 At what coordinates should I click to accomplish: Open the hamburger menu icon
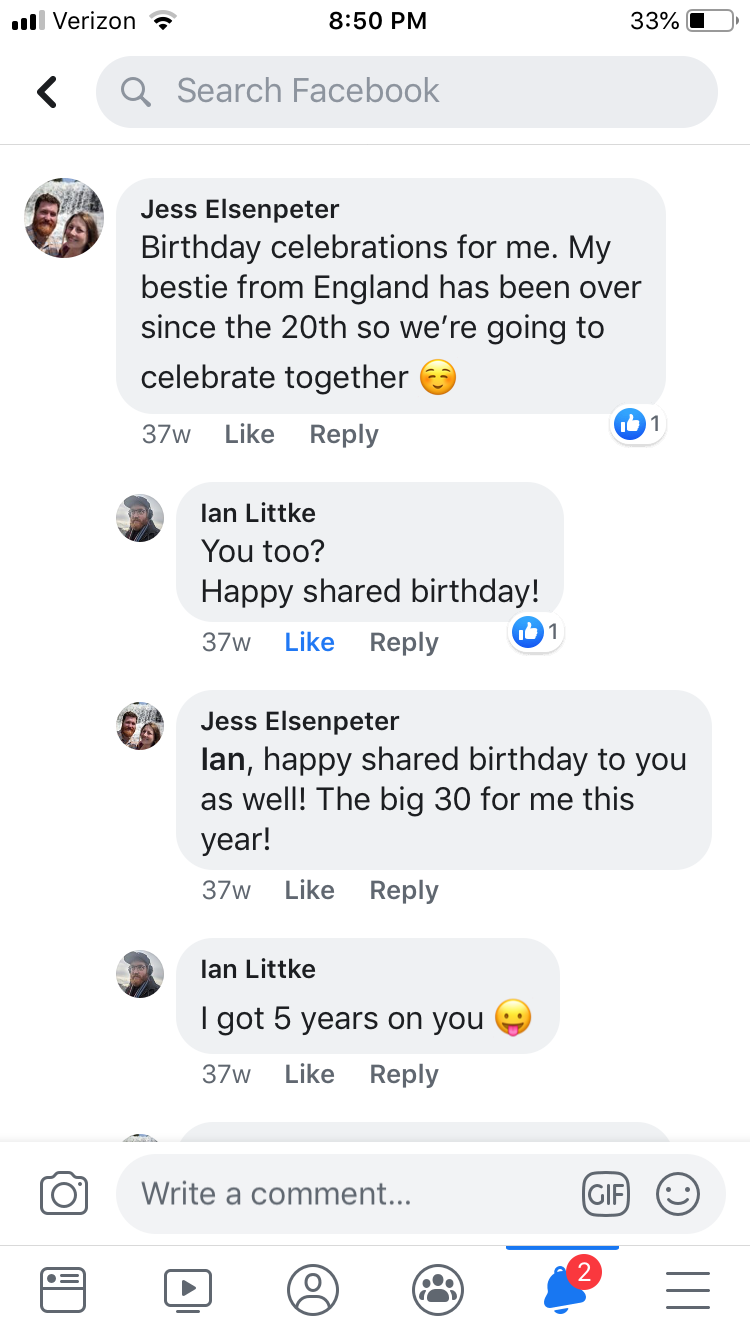click(x=688, y=1289)
